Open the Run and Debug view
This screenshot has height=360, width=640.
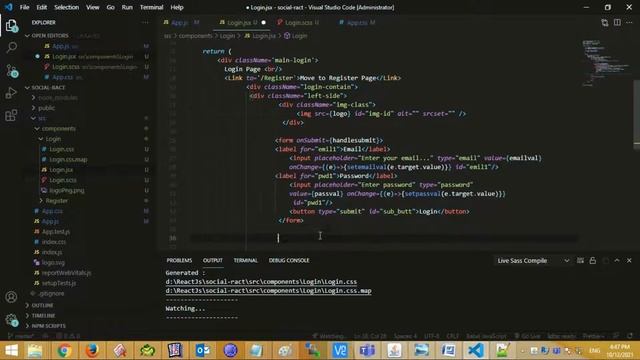coord(11,93)
